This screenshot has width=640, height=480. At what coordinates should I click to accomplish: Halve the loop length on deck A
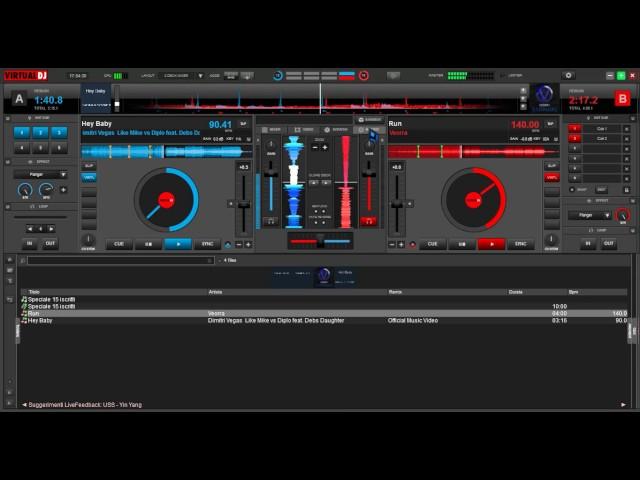29,229
